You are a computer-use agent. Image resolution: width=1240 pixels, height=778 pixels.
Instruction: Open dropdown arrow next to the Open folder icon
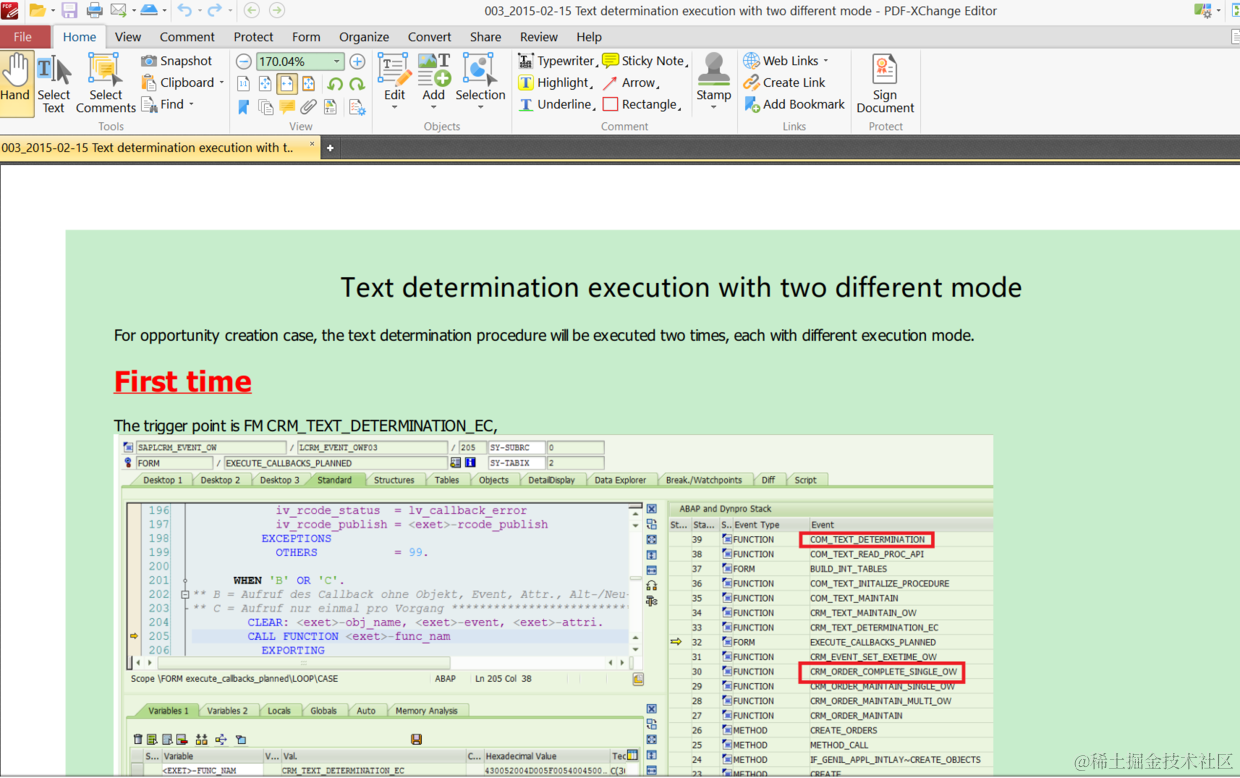52,11
